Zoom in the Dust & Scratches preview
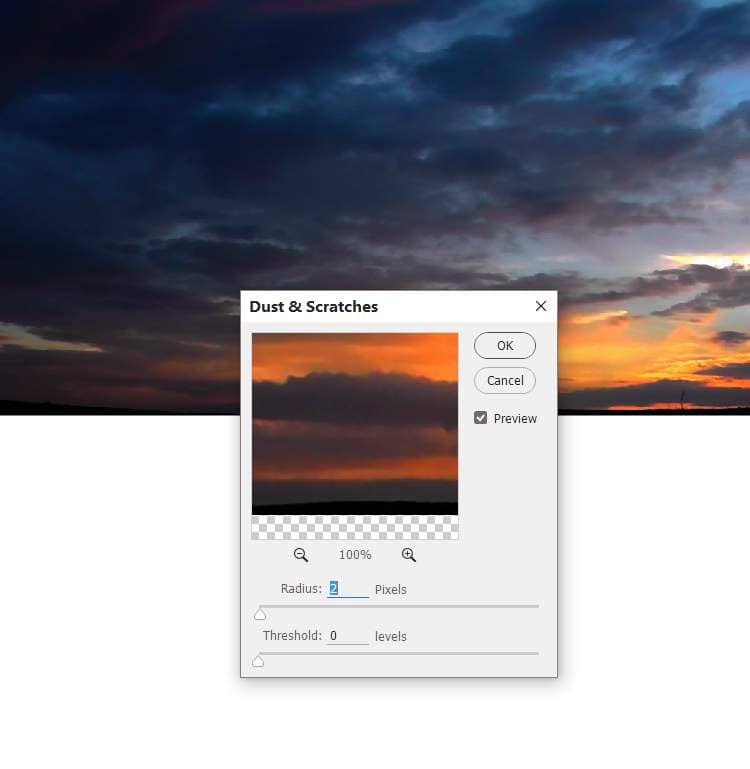The width and height of the screenshot is (750, 769). [409, 555]
